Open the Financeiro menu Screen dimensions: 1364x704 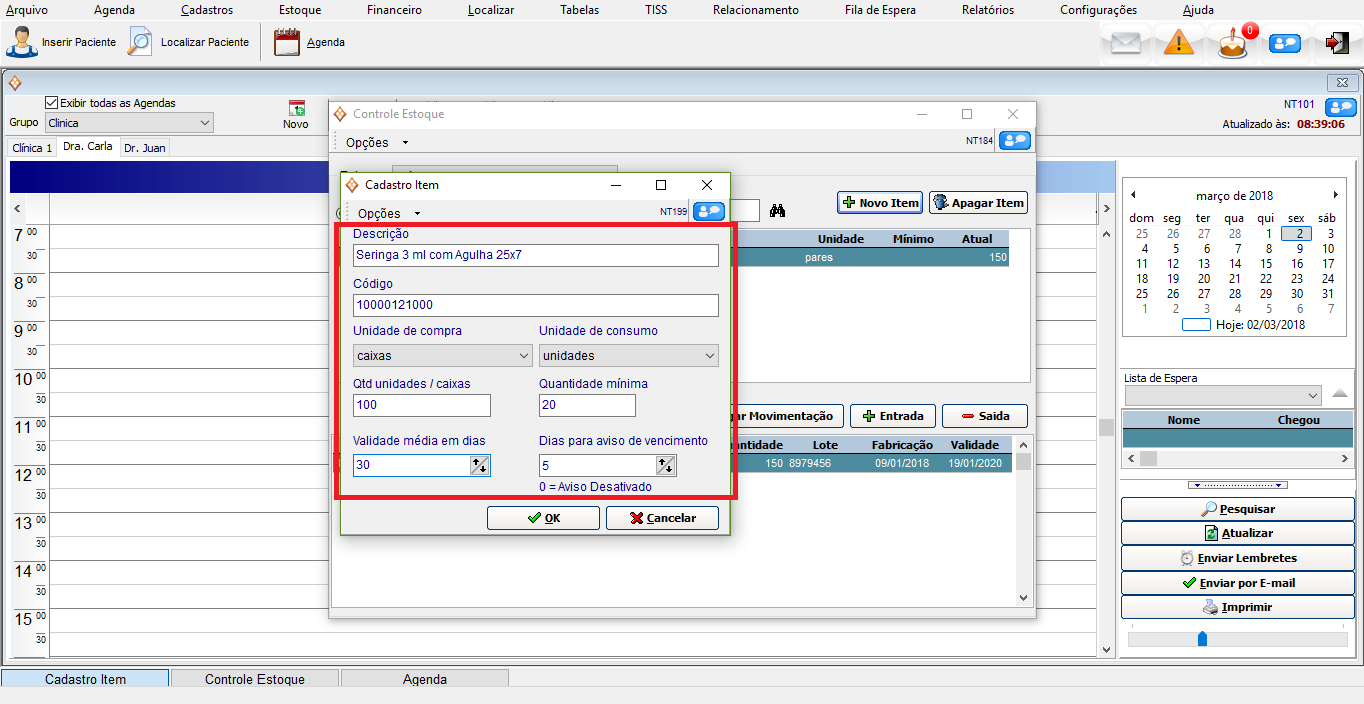click(394, 10)
